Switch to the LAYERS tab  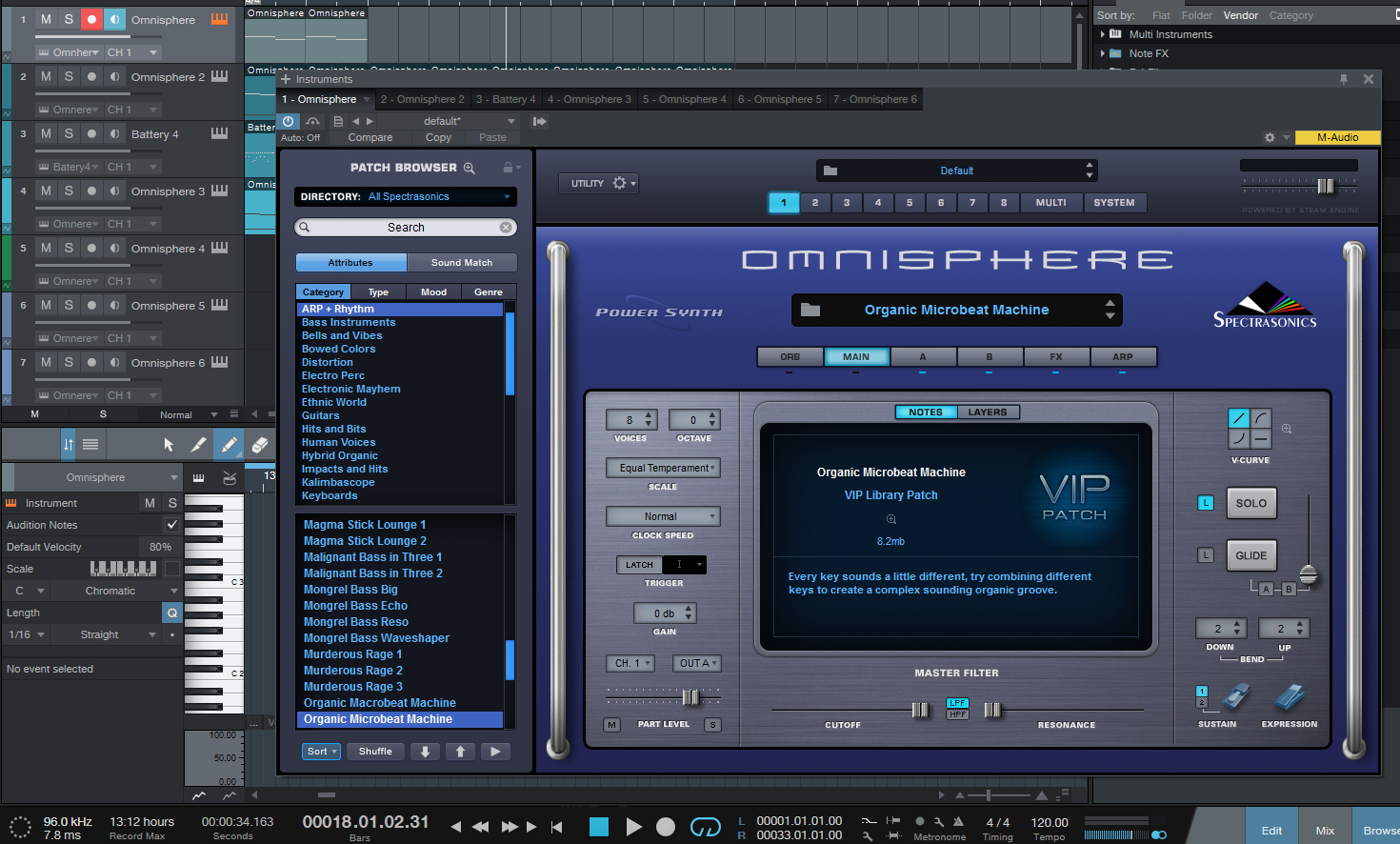[988, 412]
